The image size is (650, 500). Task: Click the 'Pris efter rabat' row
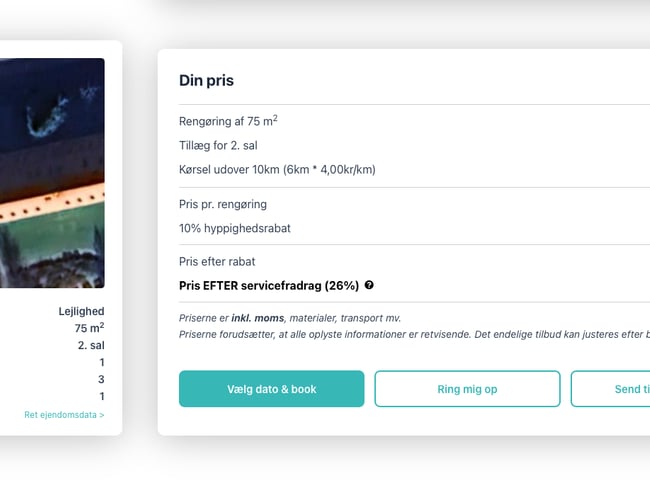coord(217,262)
